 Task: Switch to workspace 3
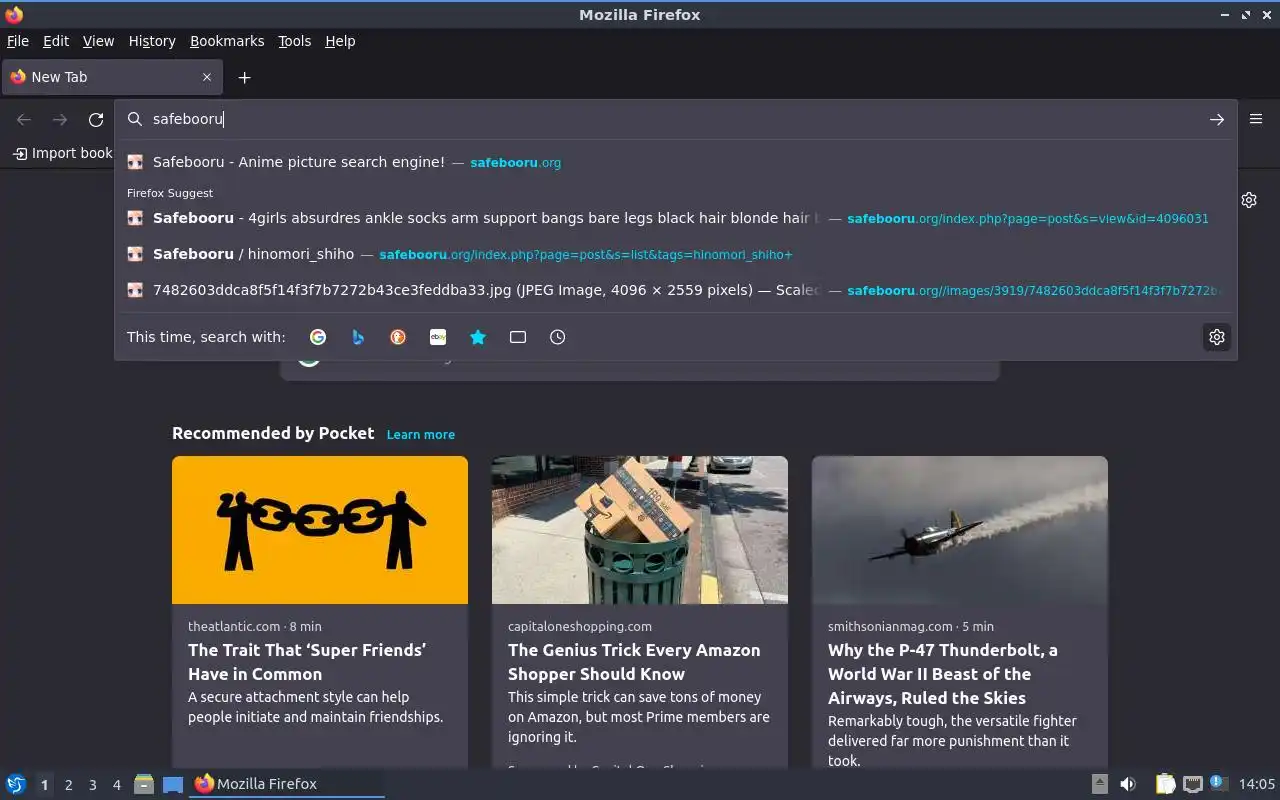[92, 785]
